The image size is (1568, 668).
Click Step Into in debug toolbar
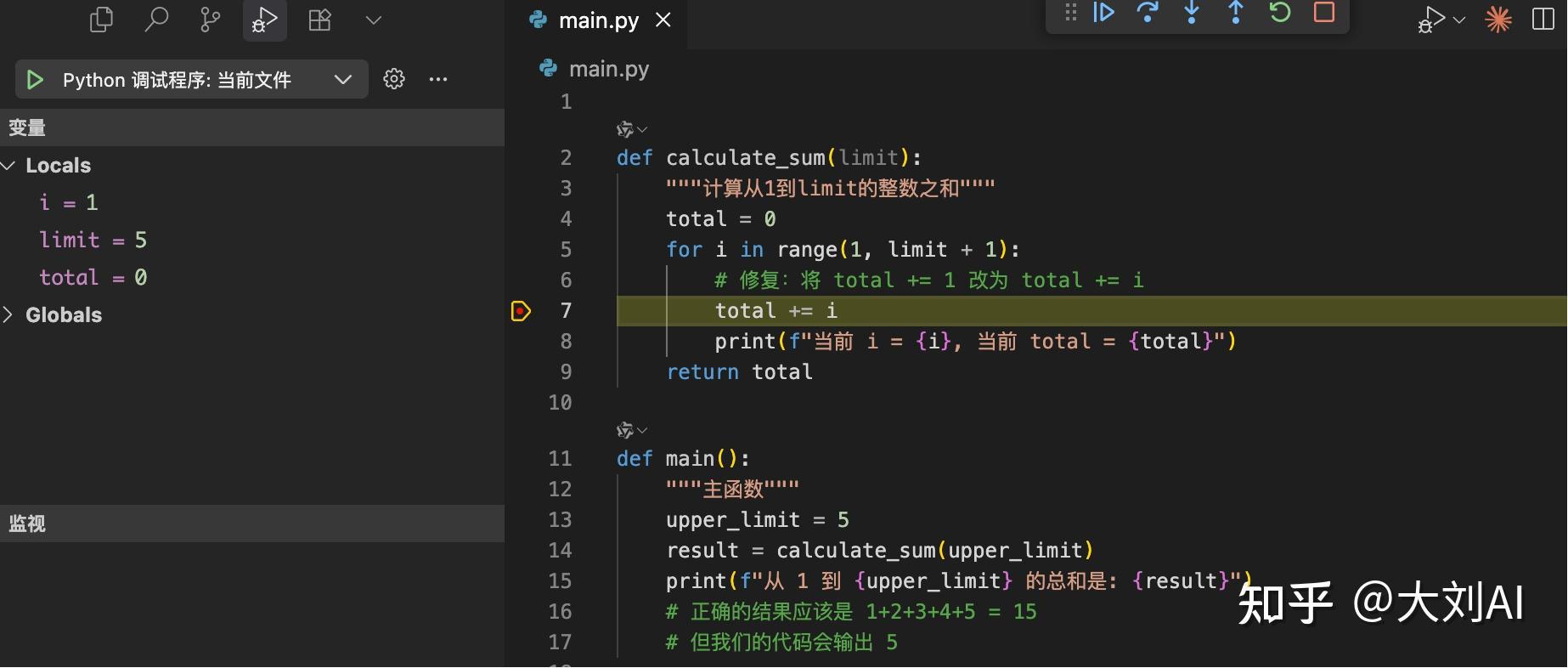(x=1192, y=13)
